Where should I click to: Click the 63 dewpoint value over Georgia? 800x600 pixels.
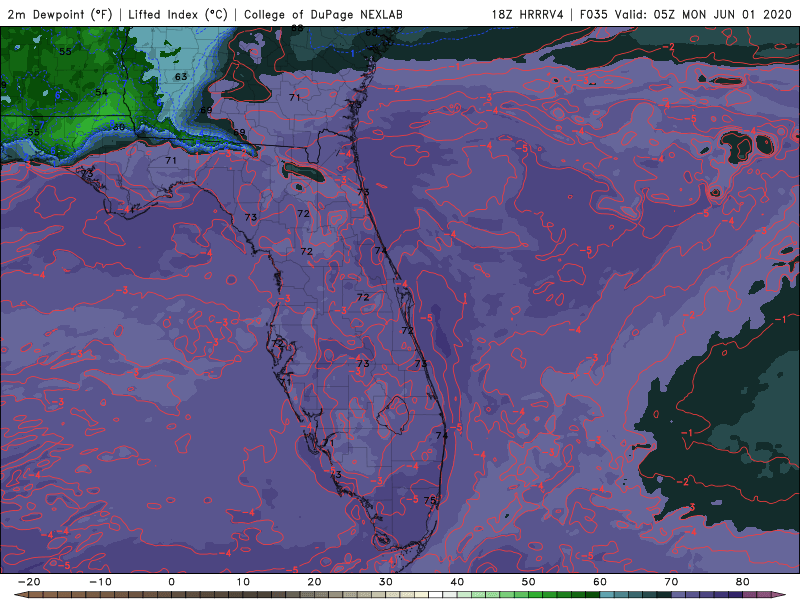[181, 77]
